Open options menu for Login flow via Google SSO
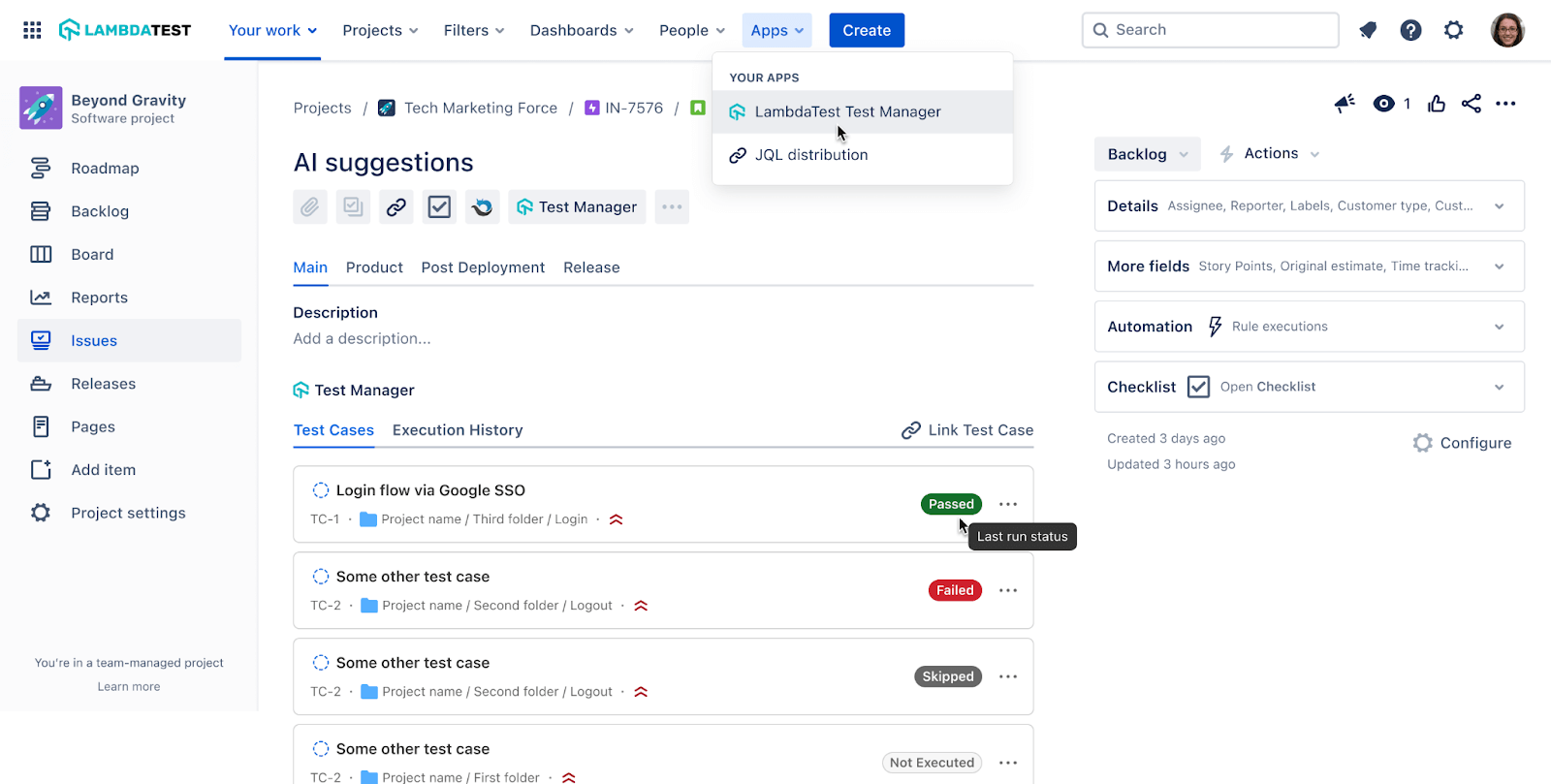Viewport: 1551px width, 784px height. pyautogui.click(x=1008, y=504)
